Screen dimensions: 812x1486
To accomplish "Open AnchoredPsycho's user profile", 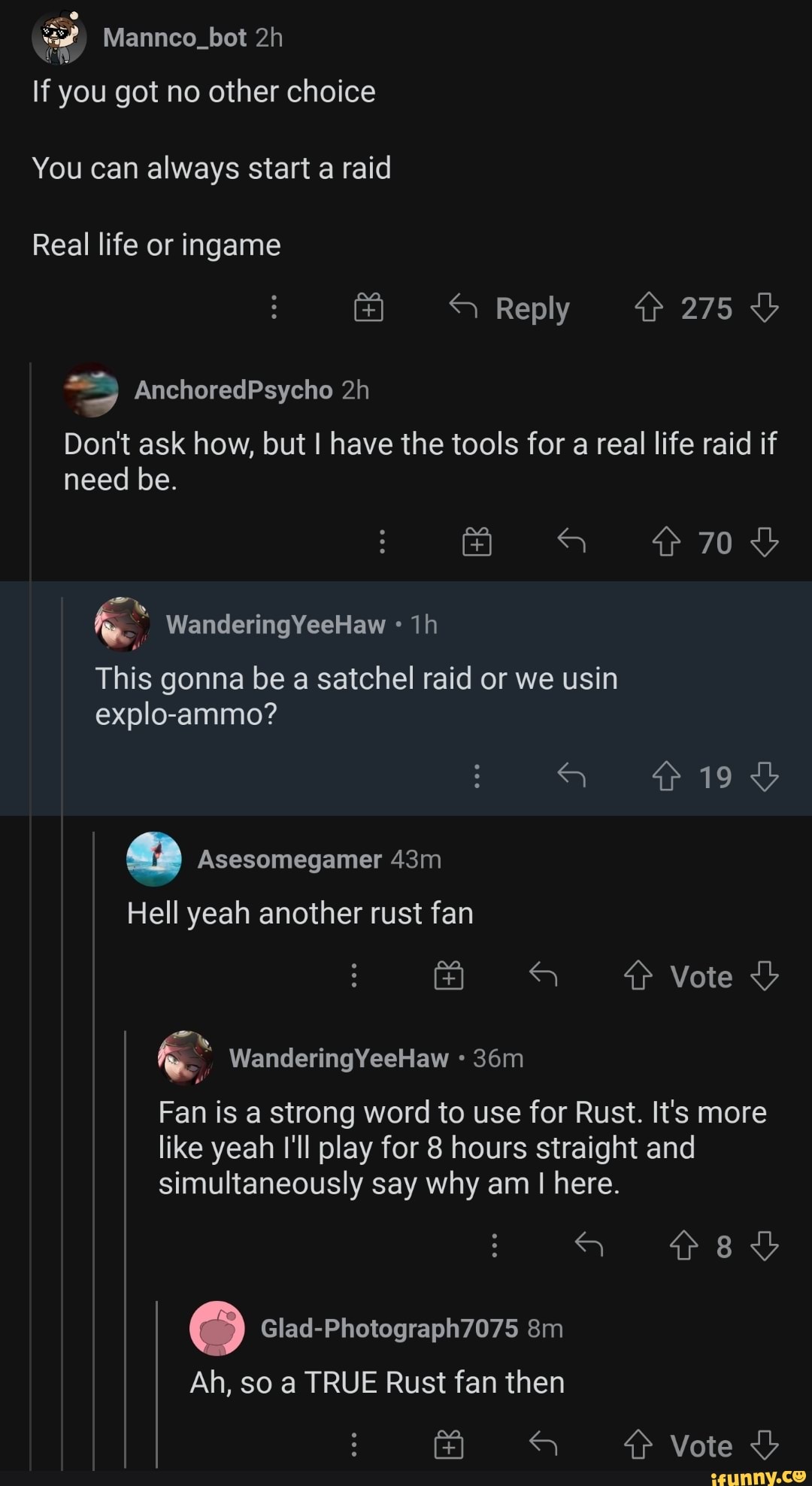I will point(233,390).
